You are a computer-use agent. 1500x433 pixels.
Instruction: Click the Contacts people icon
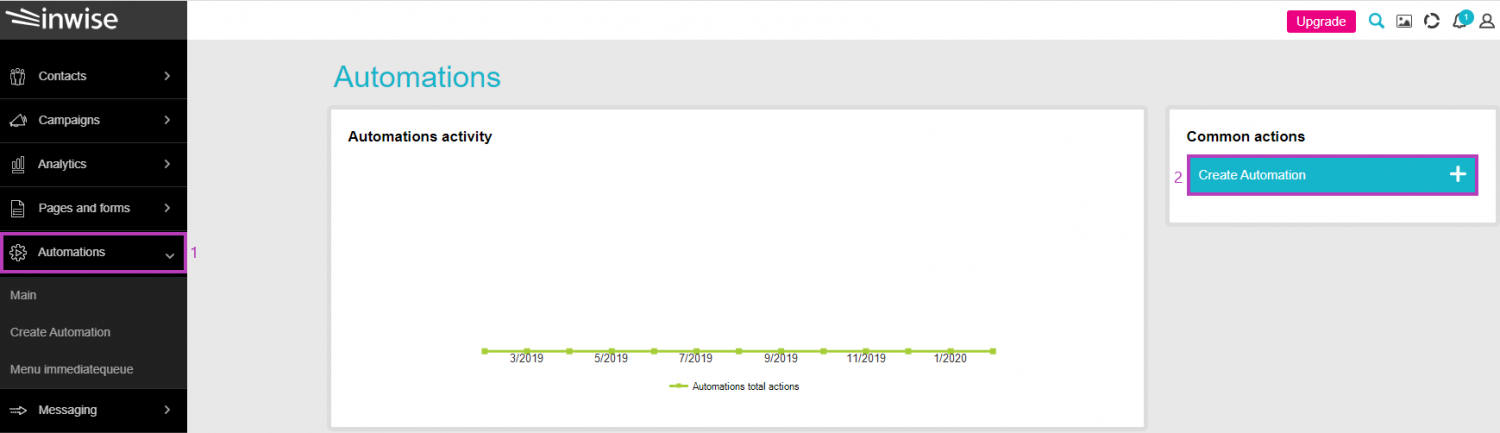coord(17,76)
